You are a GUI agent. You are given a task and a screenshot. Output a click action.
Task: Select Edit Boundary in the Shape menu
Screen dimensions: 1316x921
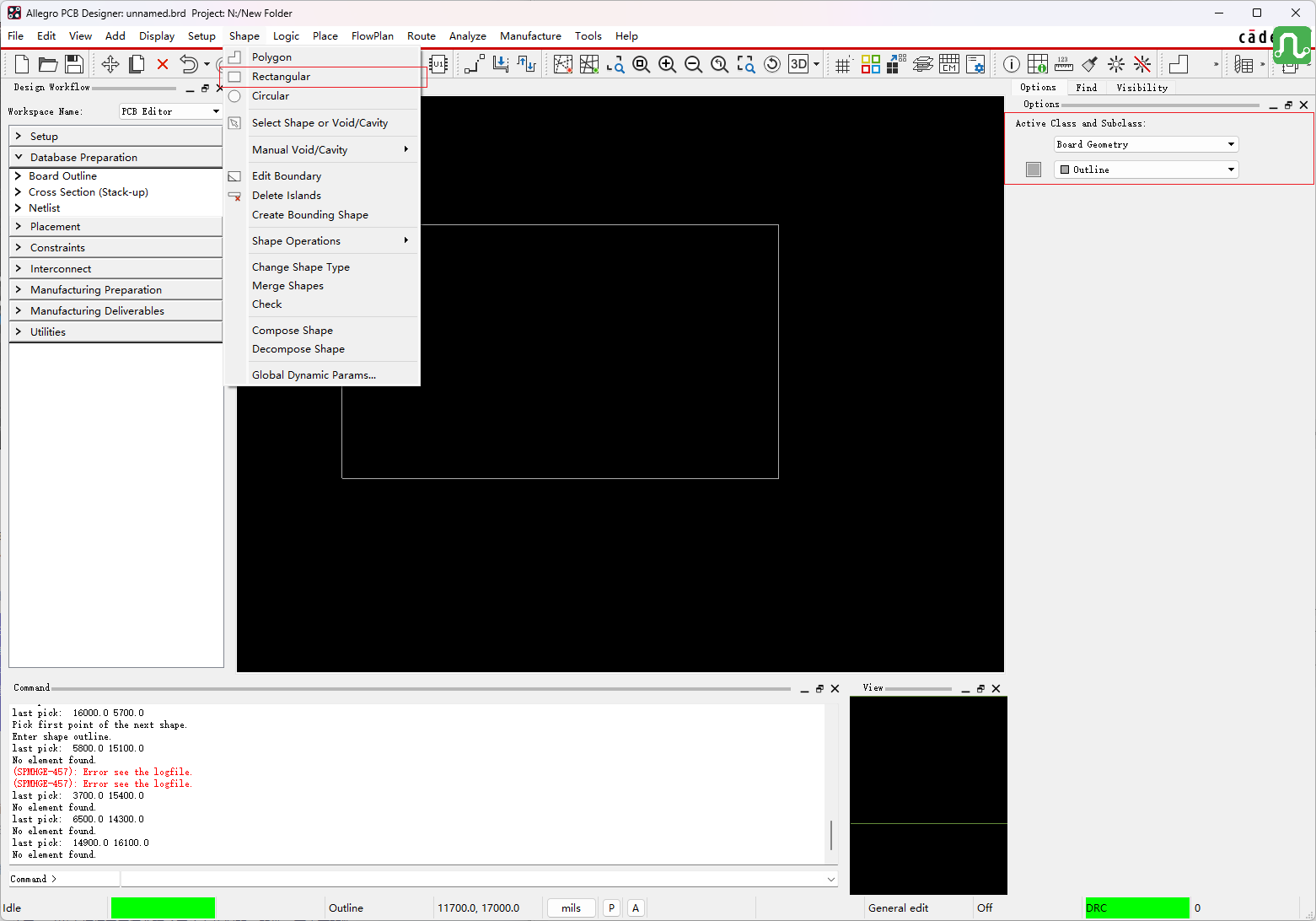(322, 176)
